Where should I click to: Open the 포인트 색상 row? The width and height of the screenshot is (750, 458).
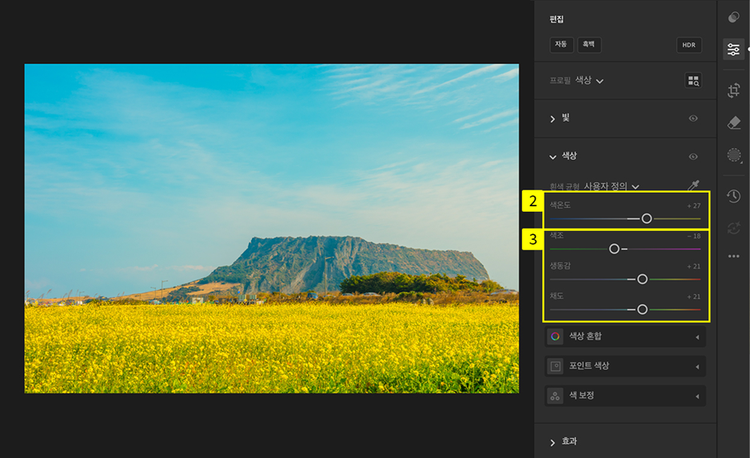tap(625, 366)
